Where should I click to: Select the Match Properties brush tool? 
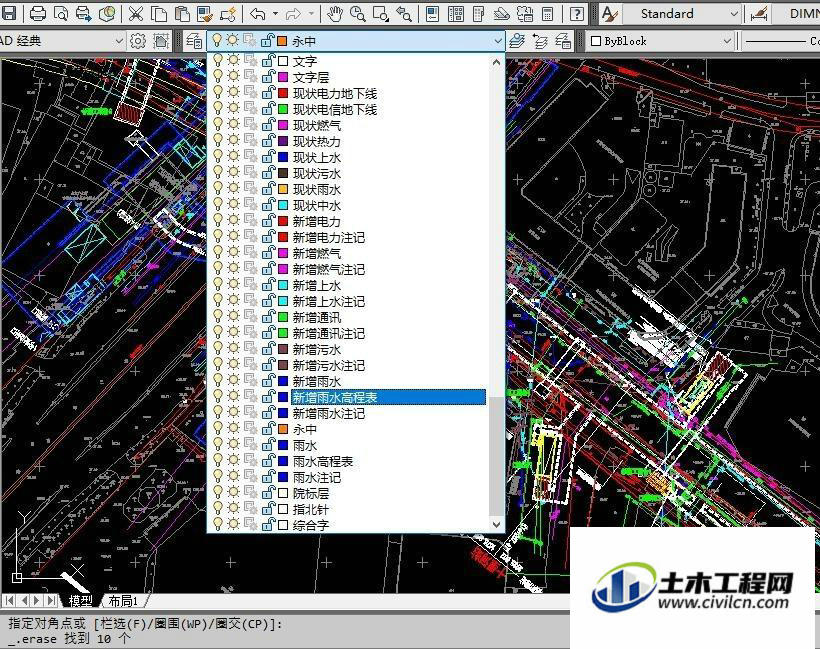[x=205, y=13]
